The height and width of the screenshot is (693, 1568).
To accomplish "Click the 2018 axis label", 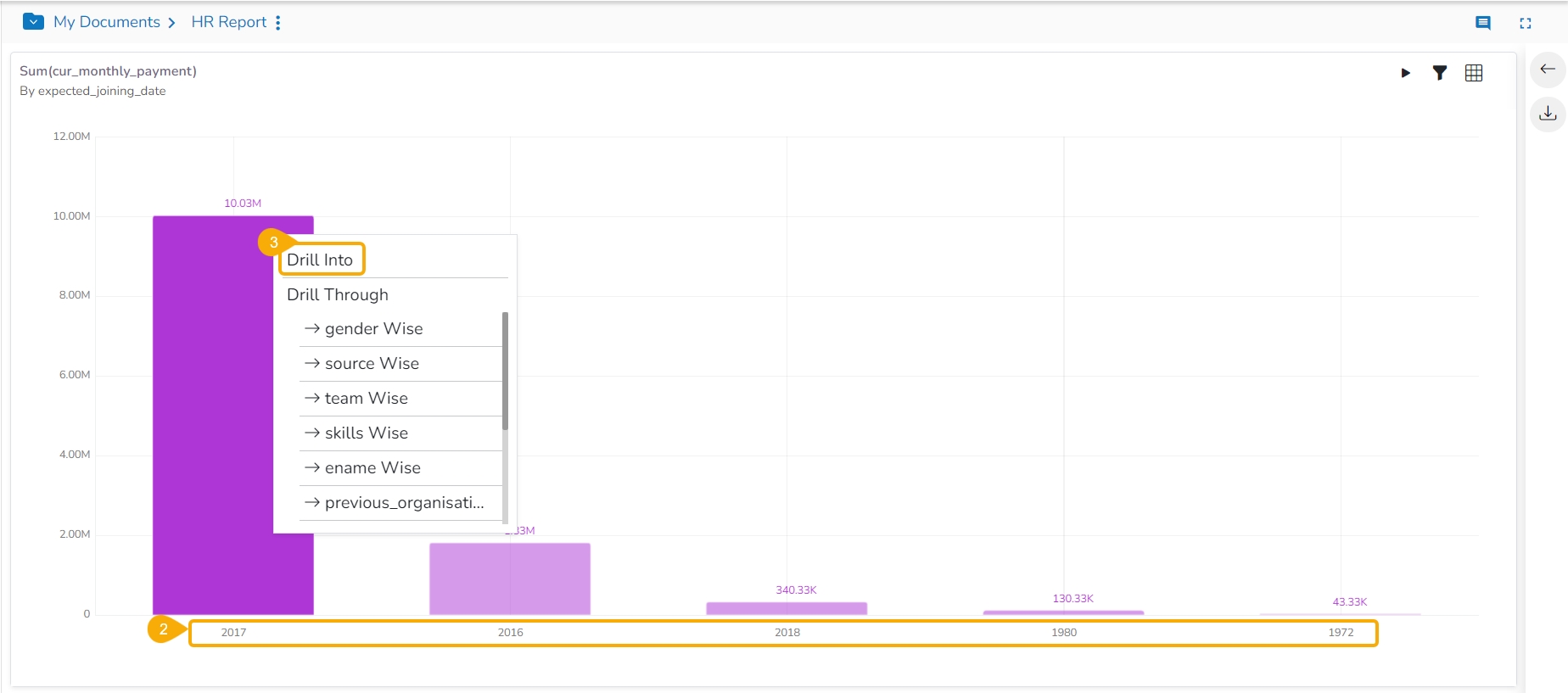I will click(787, 633).
